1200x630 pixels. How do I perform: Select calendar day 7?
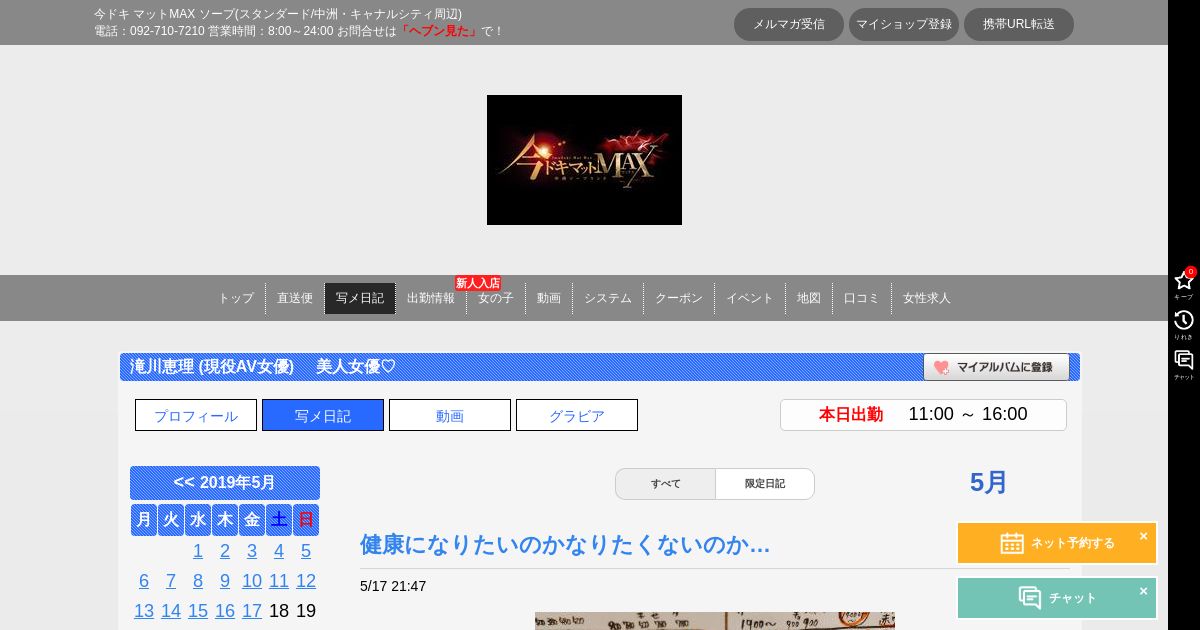(x=171, y=581)
